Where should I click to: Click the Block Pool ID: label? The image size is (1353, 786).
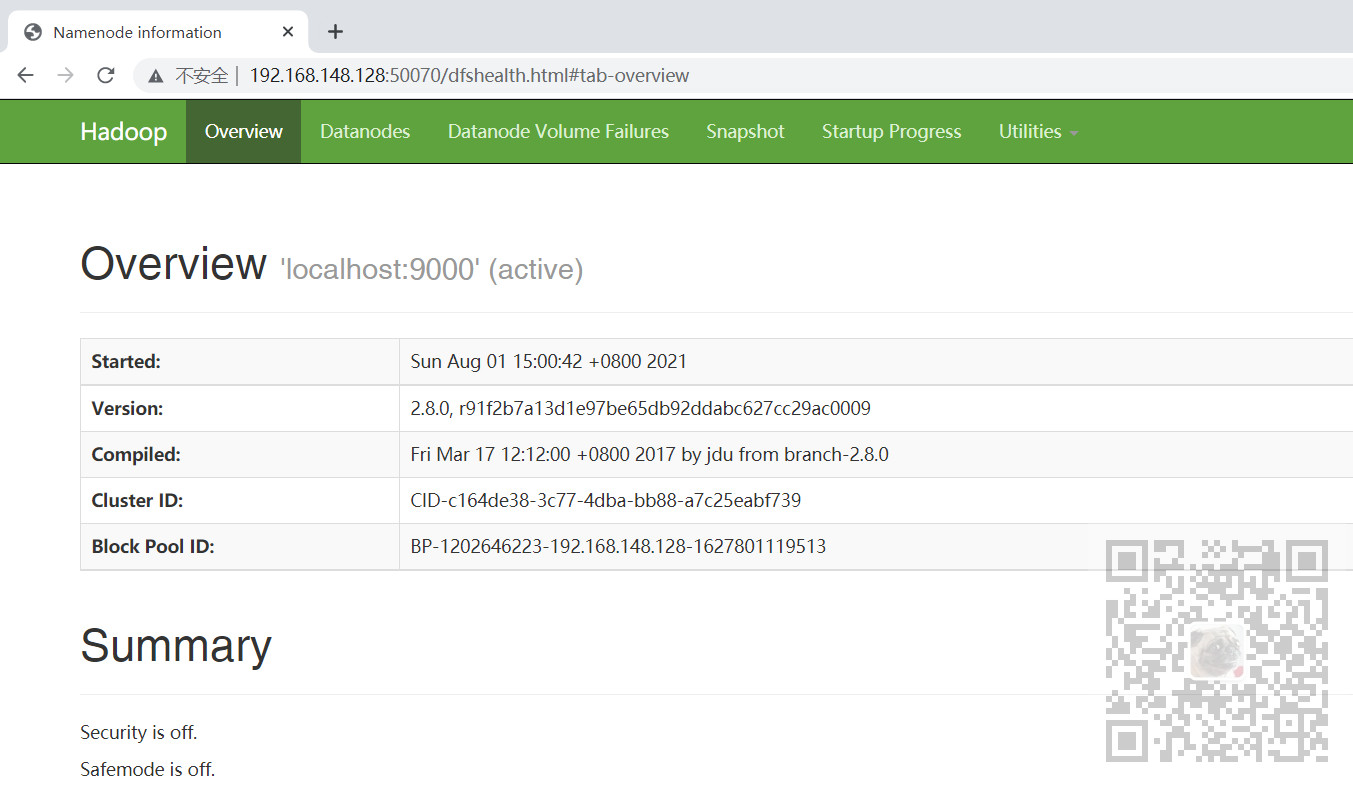pos(153,546)
